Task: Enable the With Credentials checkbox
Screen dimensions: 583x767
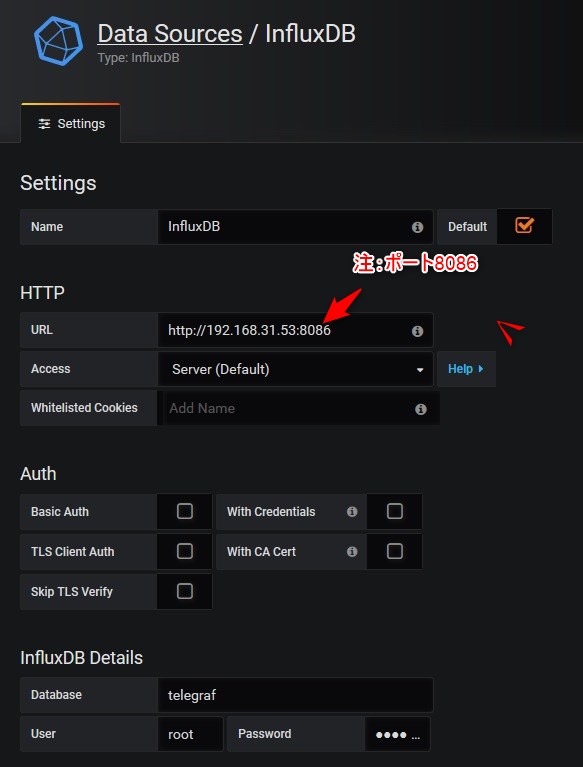Action: [395, 511]
